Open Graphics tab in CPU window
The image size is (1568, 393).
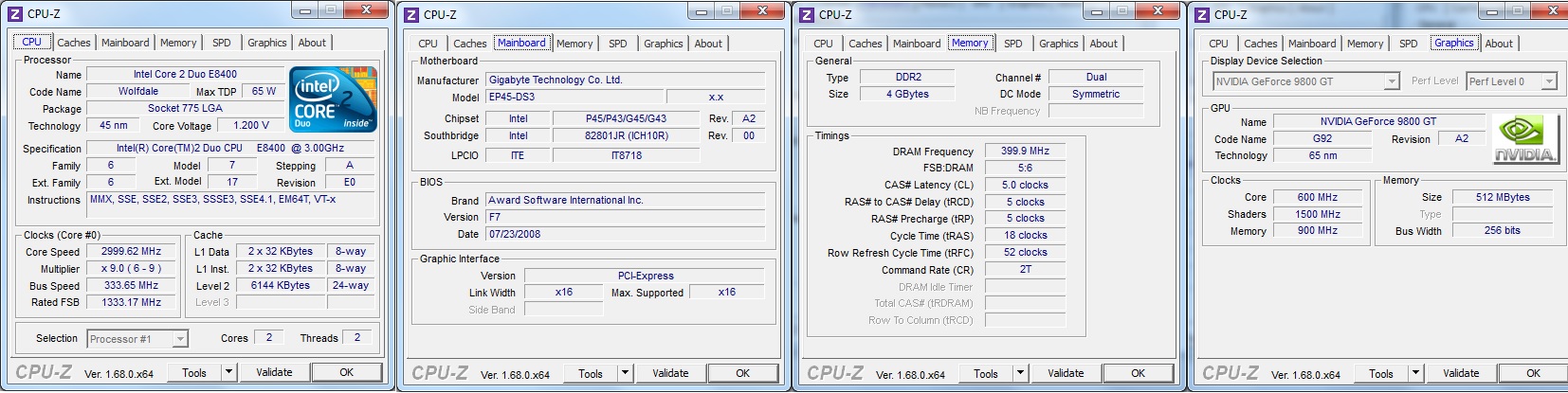click(267, 43)
